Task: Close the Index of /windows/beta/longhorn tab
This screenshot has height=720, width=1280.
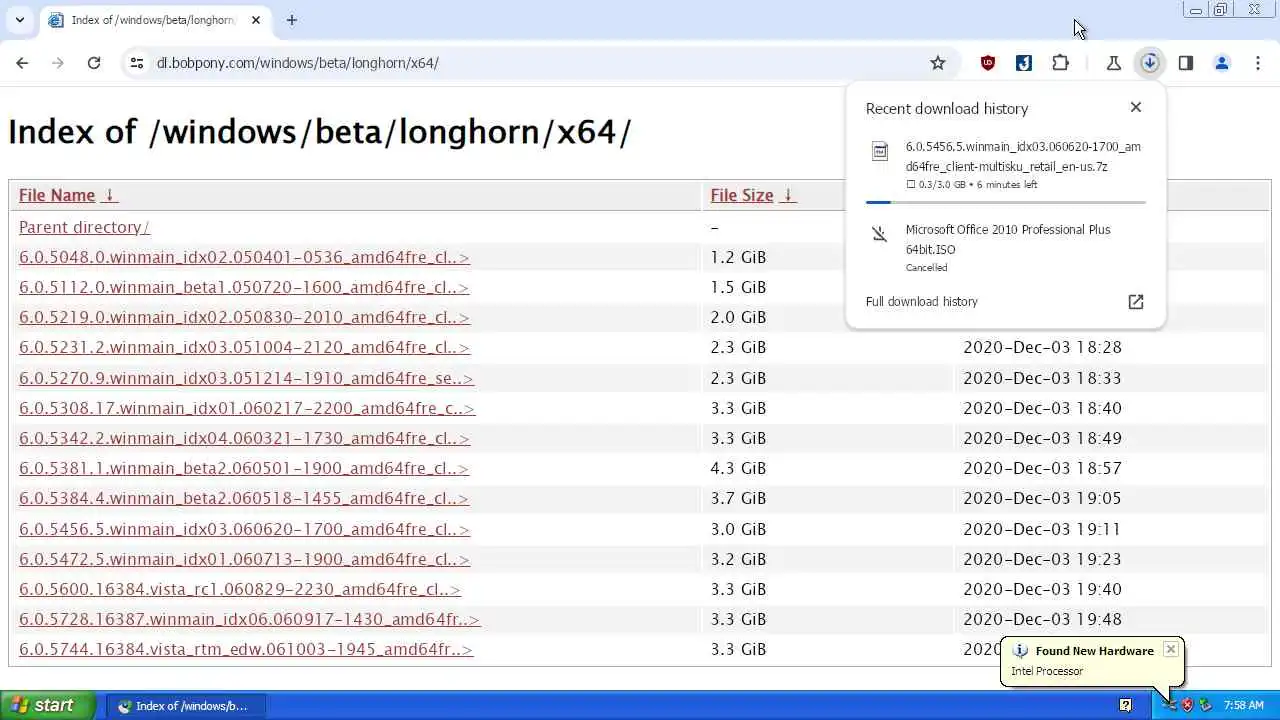Action: [257, 20]
